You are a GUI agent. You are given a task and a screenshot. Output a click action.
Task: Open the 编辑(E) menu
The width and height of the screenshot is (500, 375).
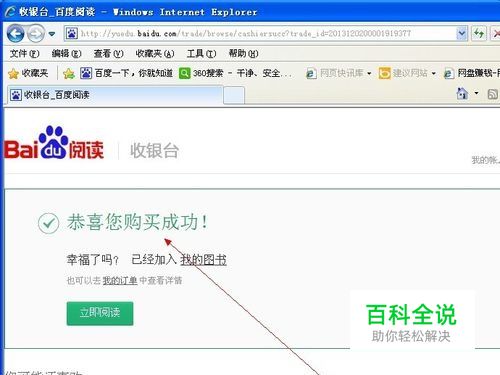click(66, 53)
